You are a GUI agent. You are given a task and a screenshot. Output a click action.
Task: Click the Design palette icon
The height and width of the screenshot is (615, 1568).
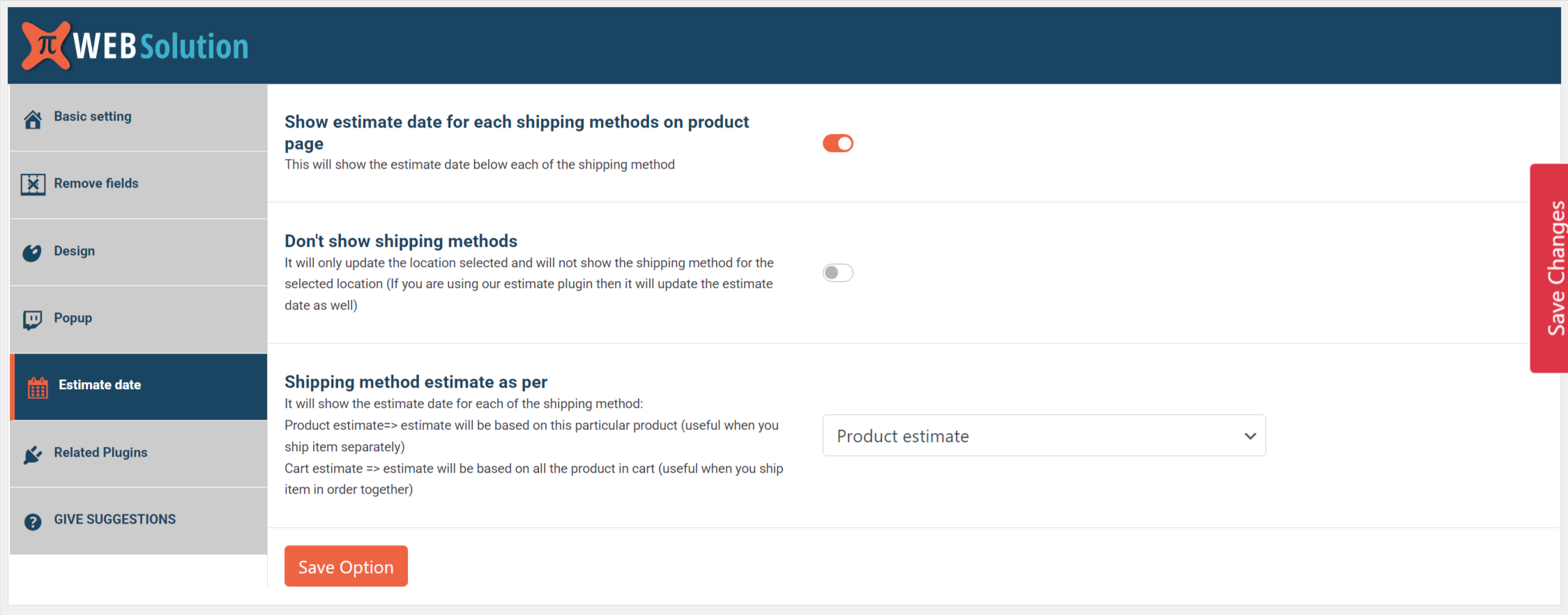click(x=32, y=252)
